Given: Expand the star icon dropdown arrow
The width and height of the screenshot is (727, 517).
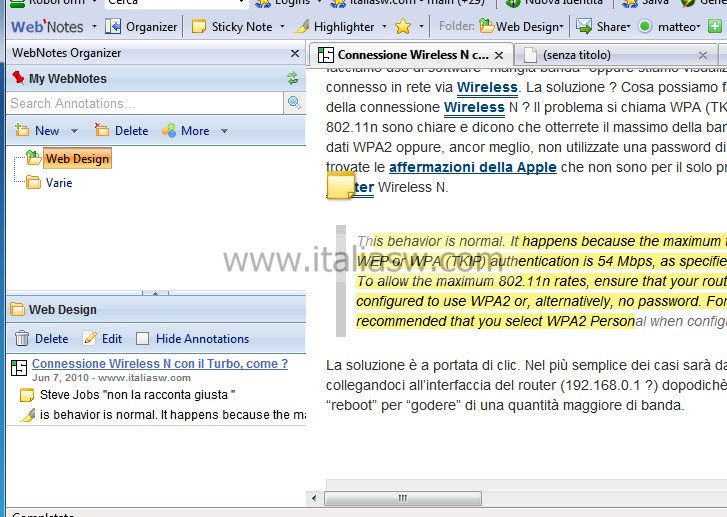Looking at the screenshot, I should [x=421, y=26].
